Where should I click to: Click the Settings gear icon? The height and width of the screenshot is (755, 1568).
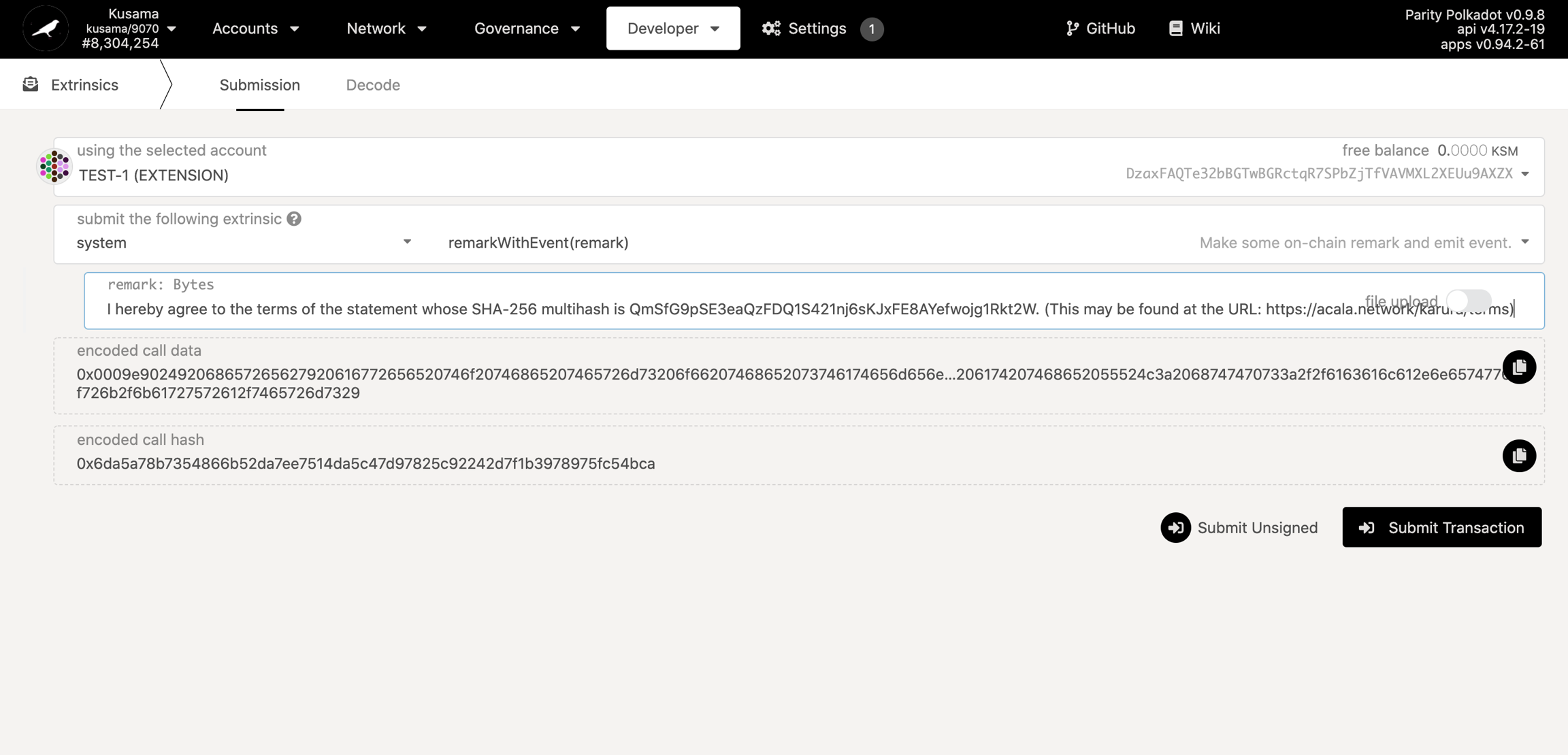(771, 29)
